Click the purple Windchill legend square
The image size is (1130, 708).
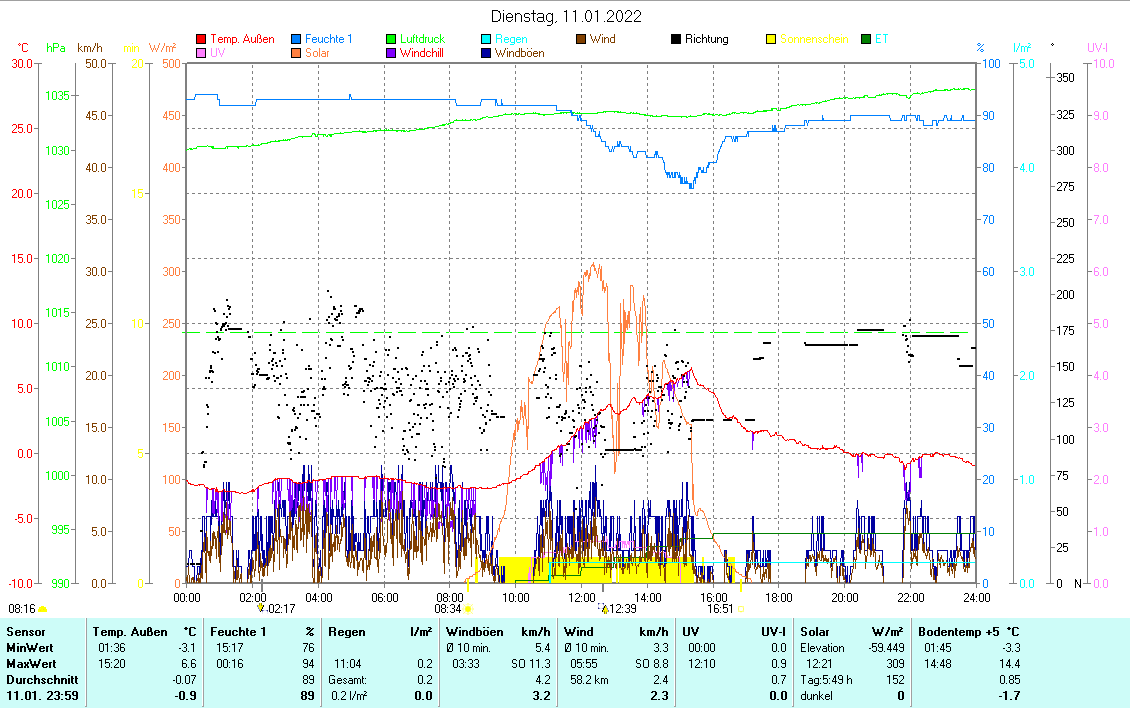(x=392, y=54)
